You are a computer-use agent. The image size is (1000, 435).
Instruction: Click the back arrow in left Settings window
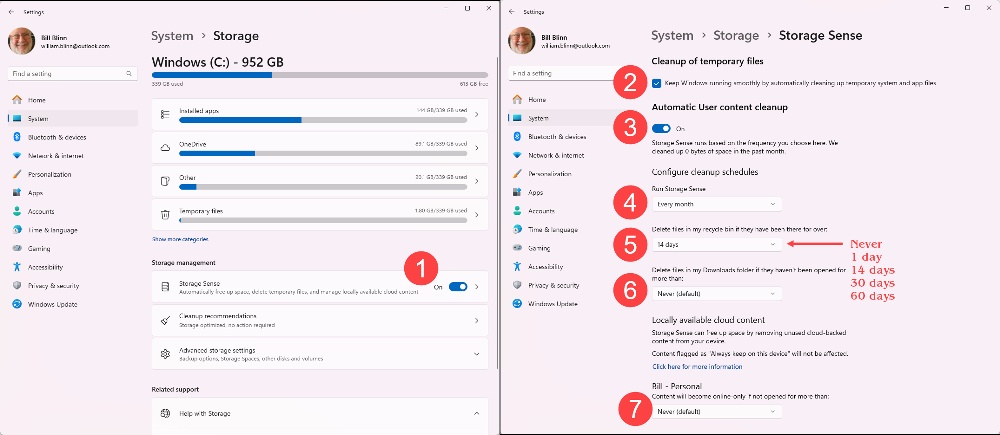(x=11, y=11)
